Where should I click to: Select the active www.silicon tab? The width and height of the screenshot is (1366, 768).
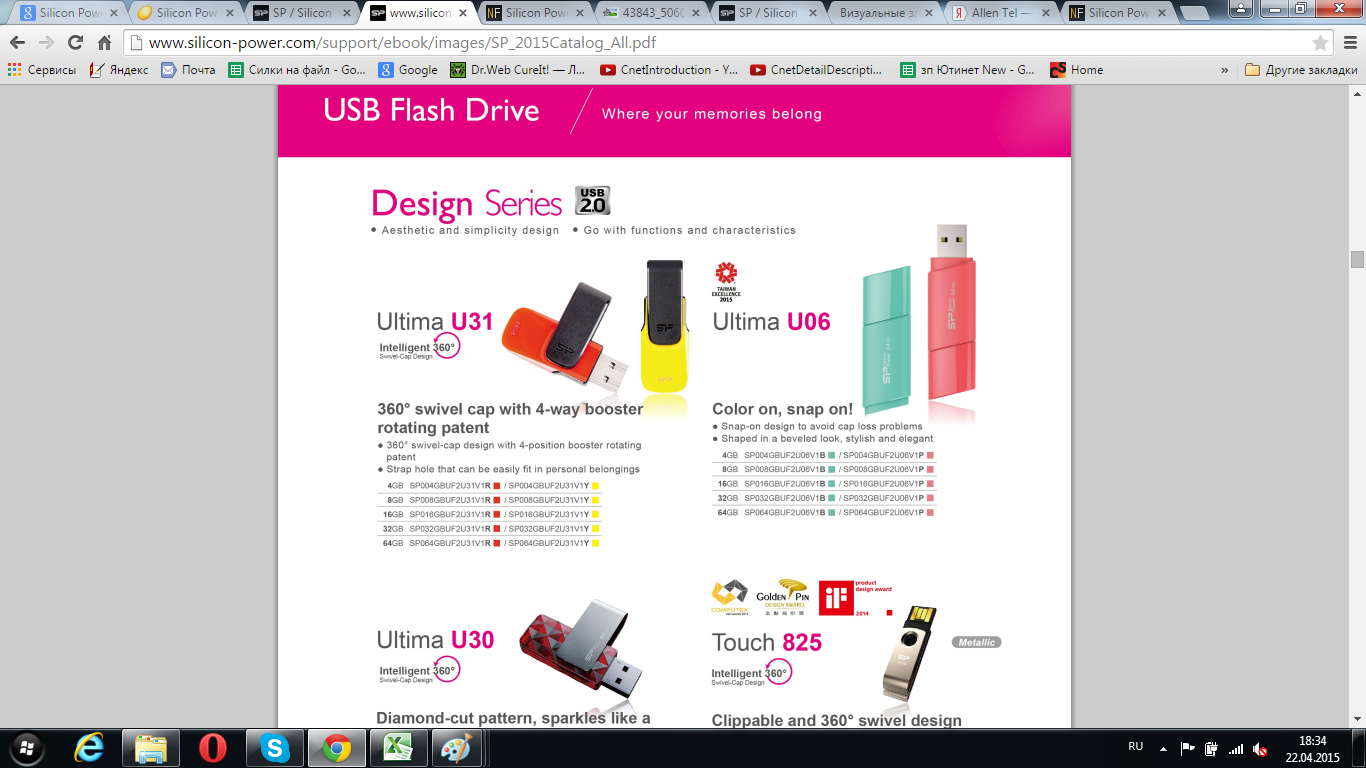419,13
